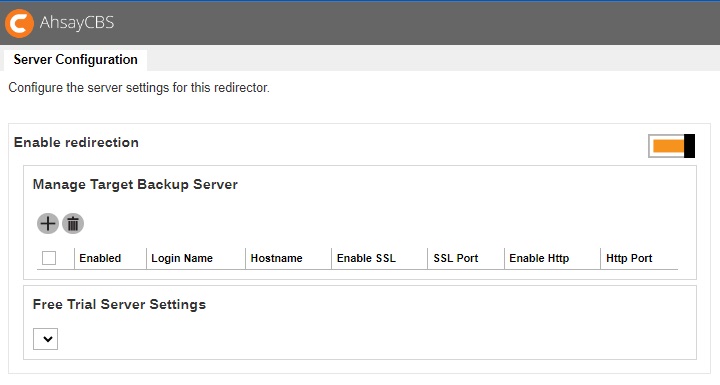Screen dimensions: 720x385
Task: Open the Free Trial Server Settings dropdown
Action: 45,339
